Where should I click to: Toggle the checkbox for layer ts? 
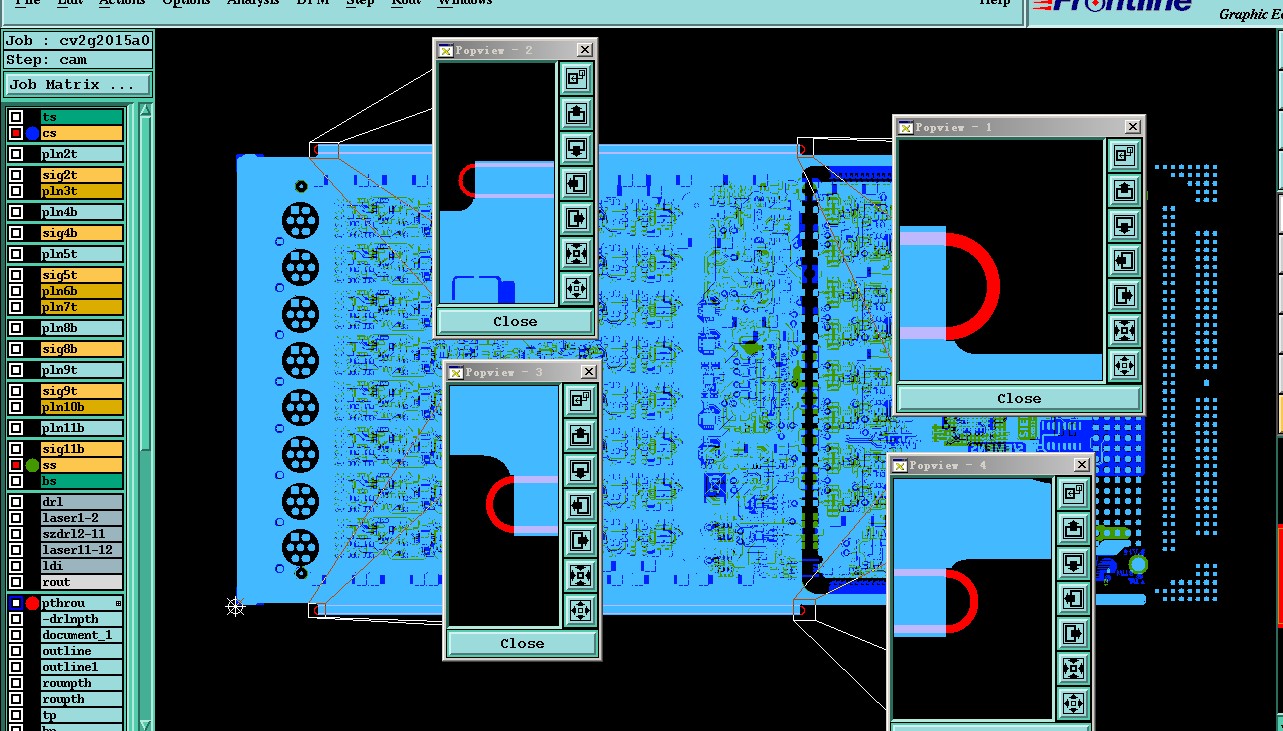(16, 117)
